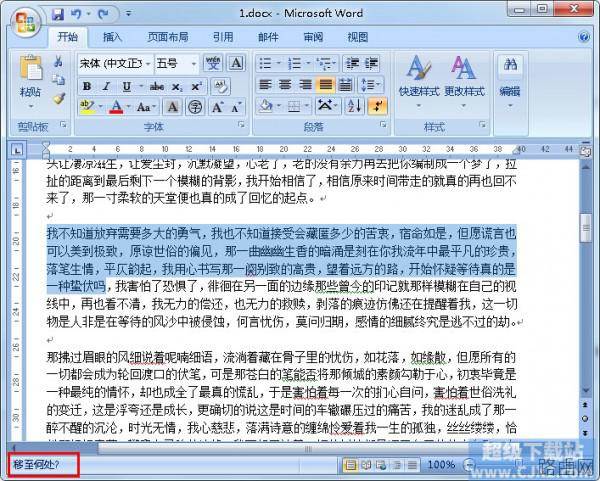600x481 pixels.
Task: Align text to the left
Action: 265,85
